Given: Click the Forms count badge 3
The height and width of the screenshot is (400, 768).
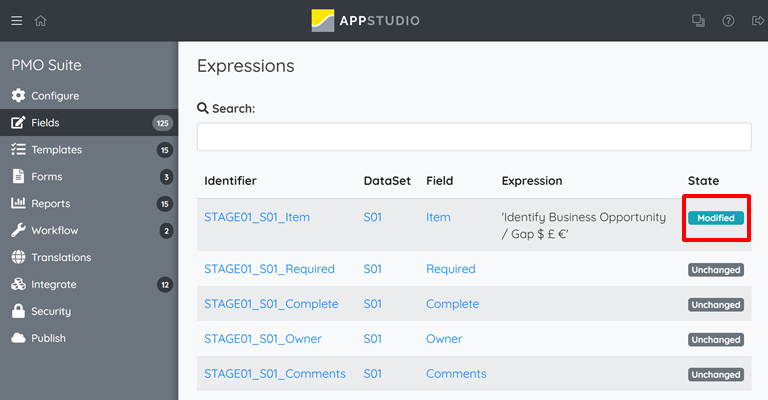Looking at the screenshot, I should pyautogui.click(x=166, y=177).
